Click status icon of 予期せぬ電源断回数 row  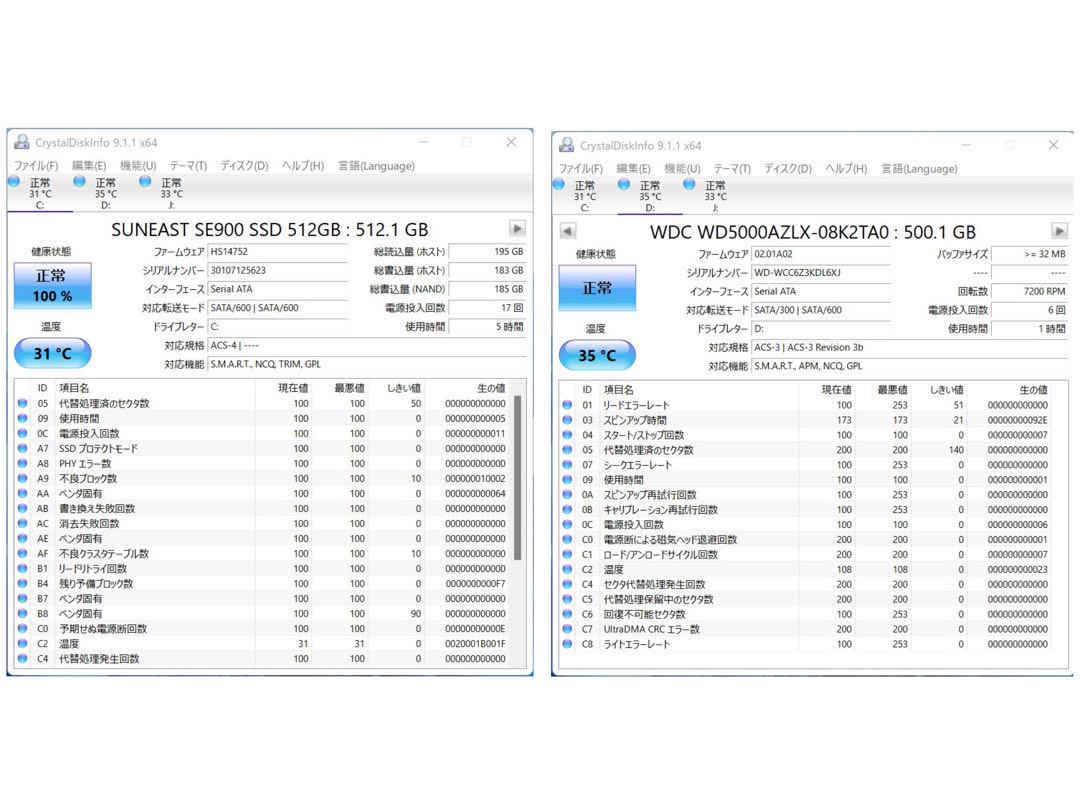[23, 629]
